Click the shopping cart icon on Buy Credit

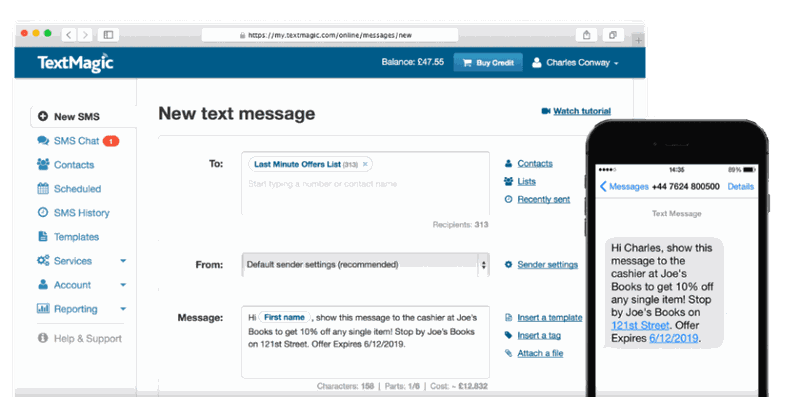tap(467, 63)
